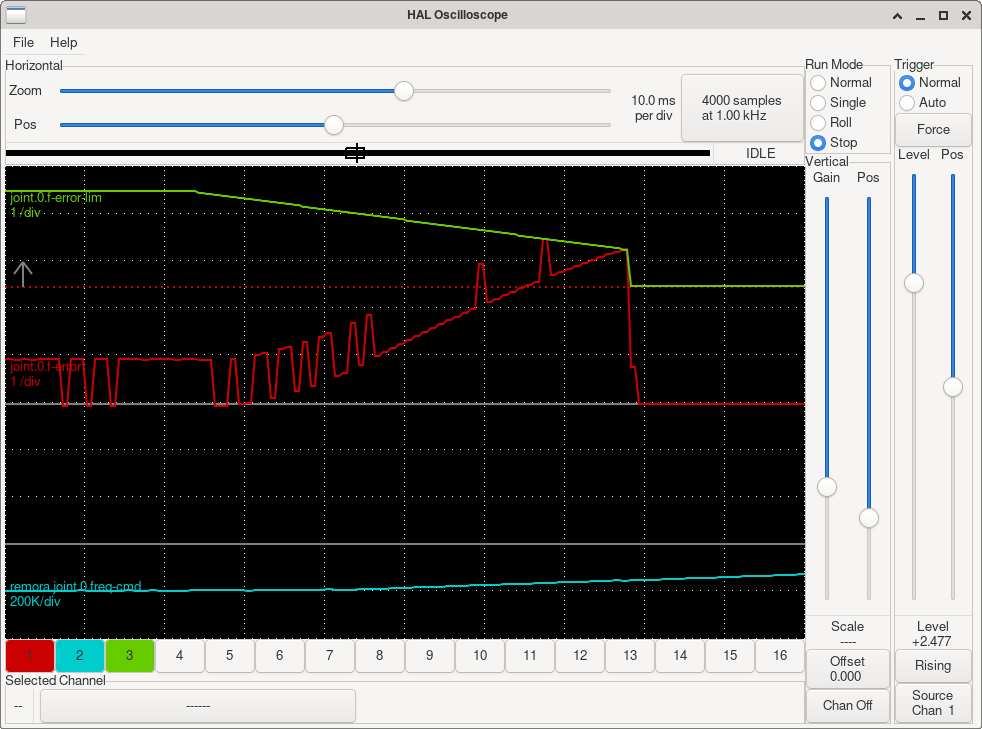Click the Offset 0.000 button
This screenshot has height=729, width=982.
pos(847,669)
